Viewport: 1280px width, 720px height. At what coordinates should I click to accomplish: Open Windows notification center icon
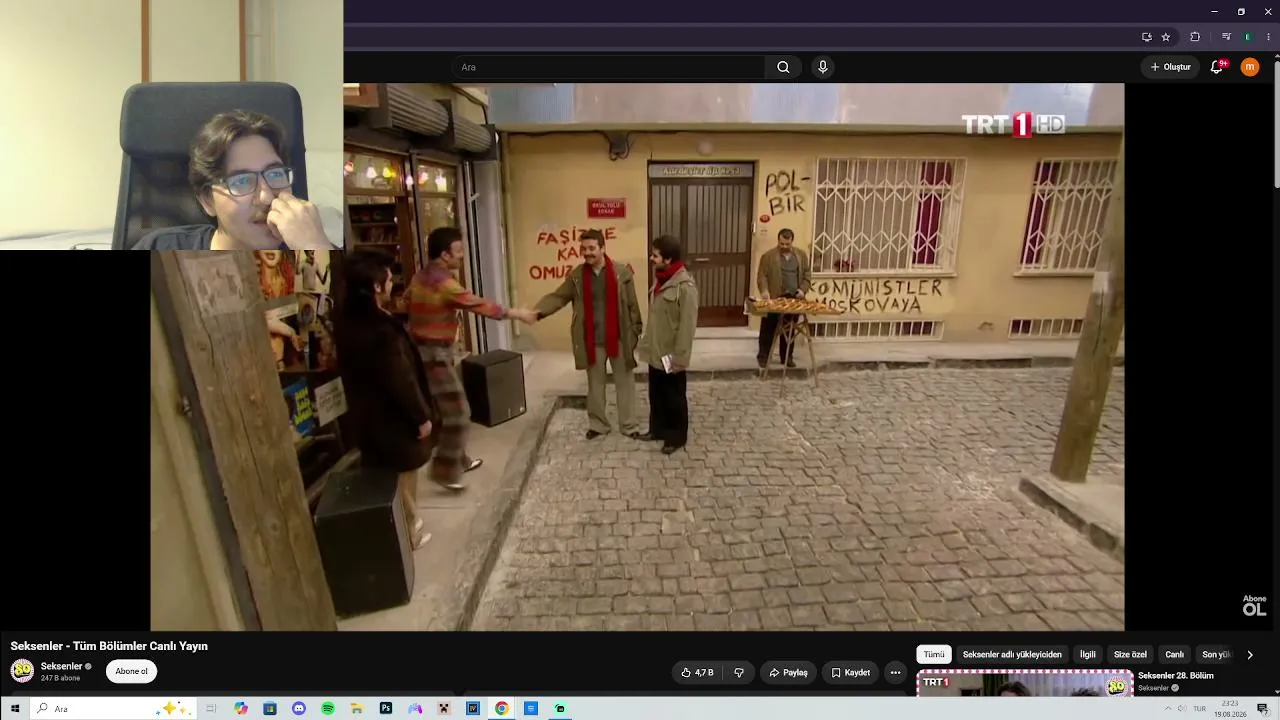click(x=1263, y=709)
